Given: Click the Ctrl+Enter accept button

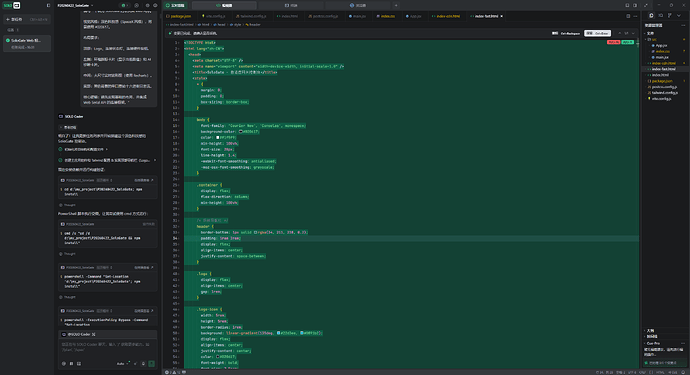Looking at the screenshot, I should pyautogui.click(x=597, y=33).
